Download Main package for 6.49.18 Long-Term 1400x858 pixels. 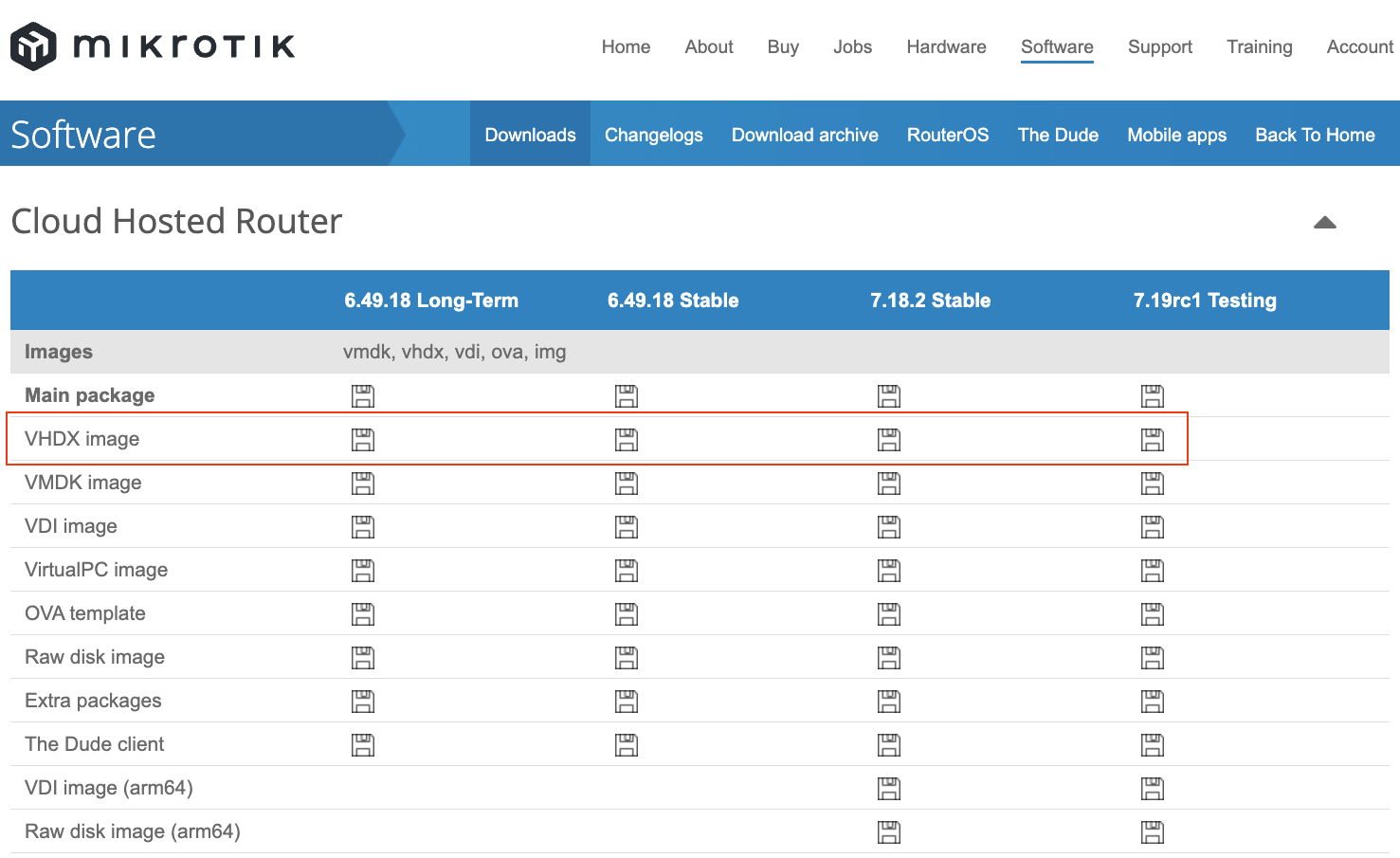(363, 396)
